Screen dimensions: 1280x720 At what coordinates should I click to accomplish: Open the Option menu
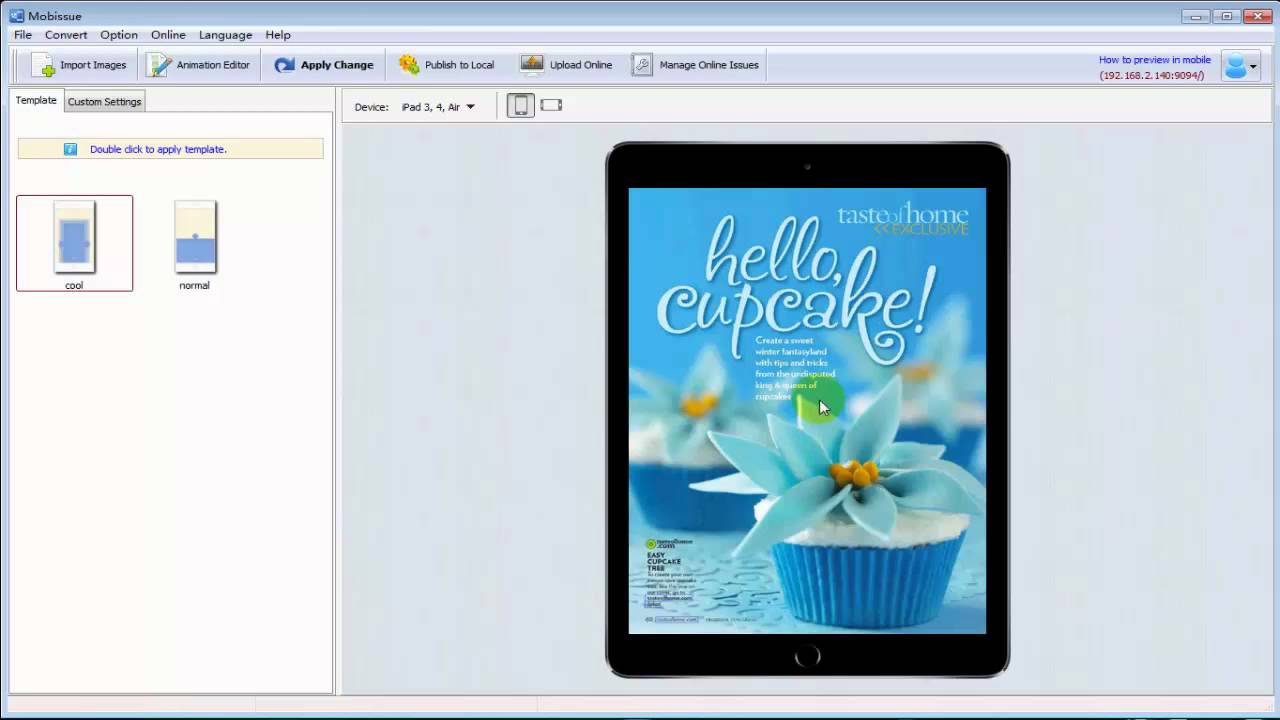tap(119, 35)
